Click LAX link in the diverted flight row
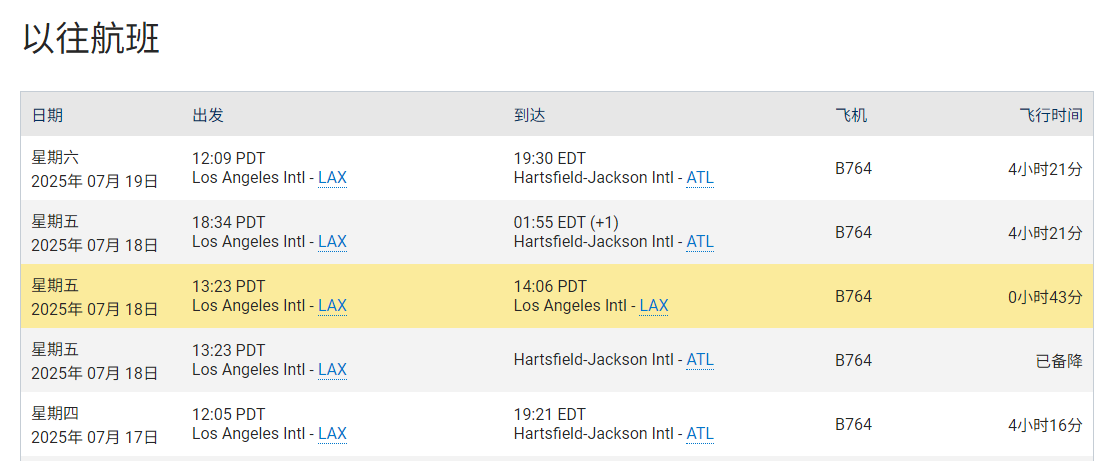The height and width of the screenshot is (461, 1104). click(332, 370)
